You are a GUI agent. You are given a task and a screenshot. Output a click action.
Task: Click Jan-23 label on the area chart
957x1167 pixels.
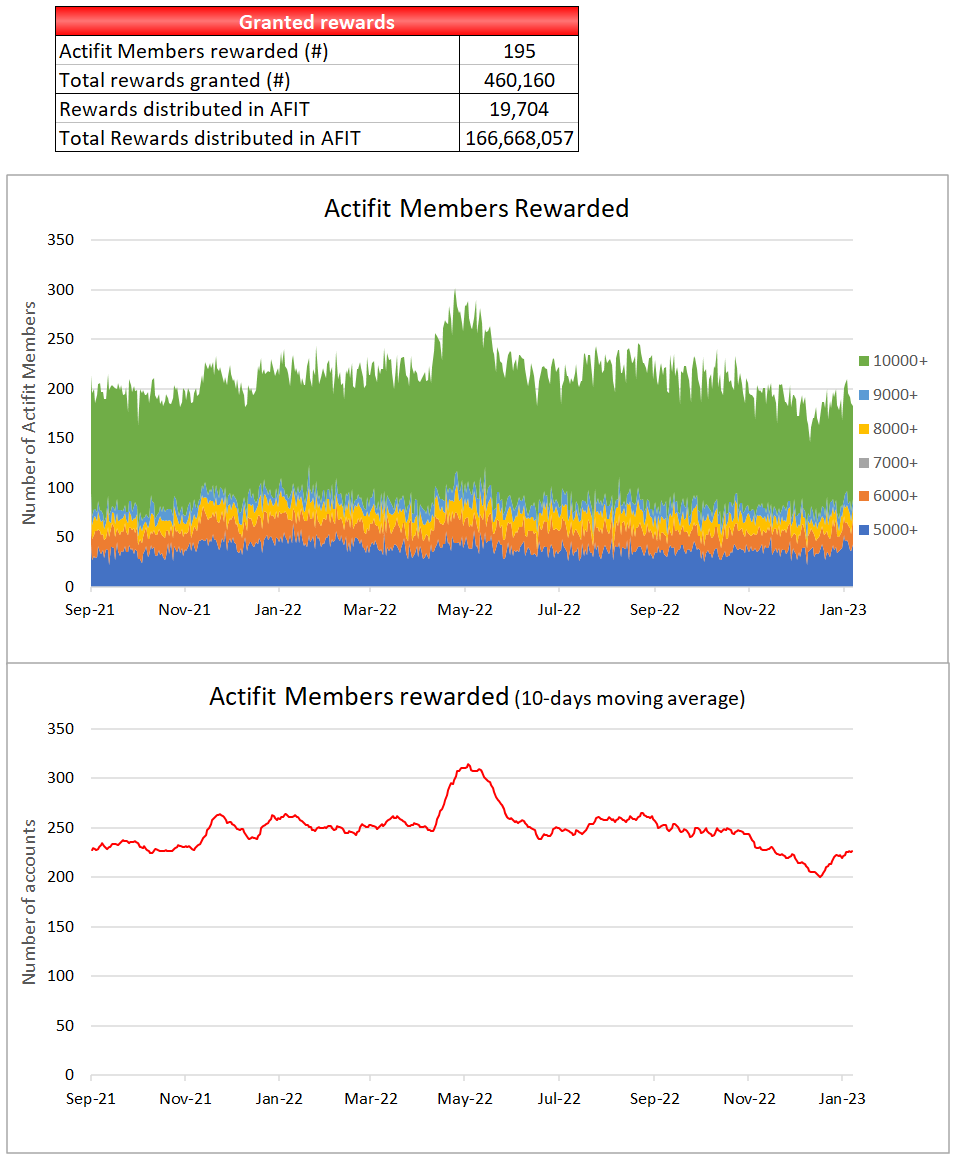coord(843,610)
